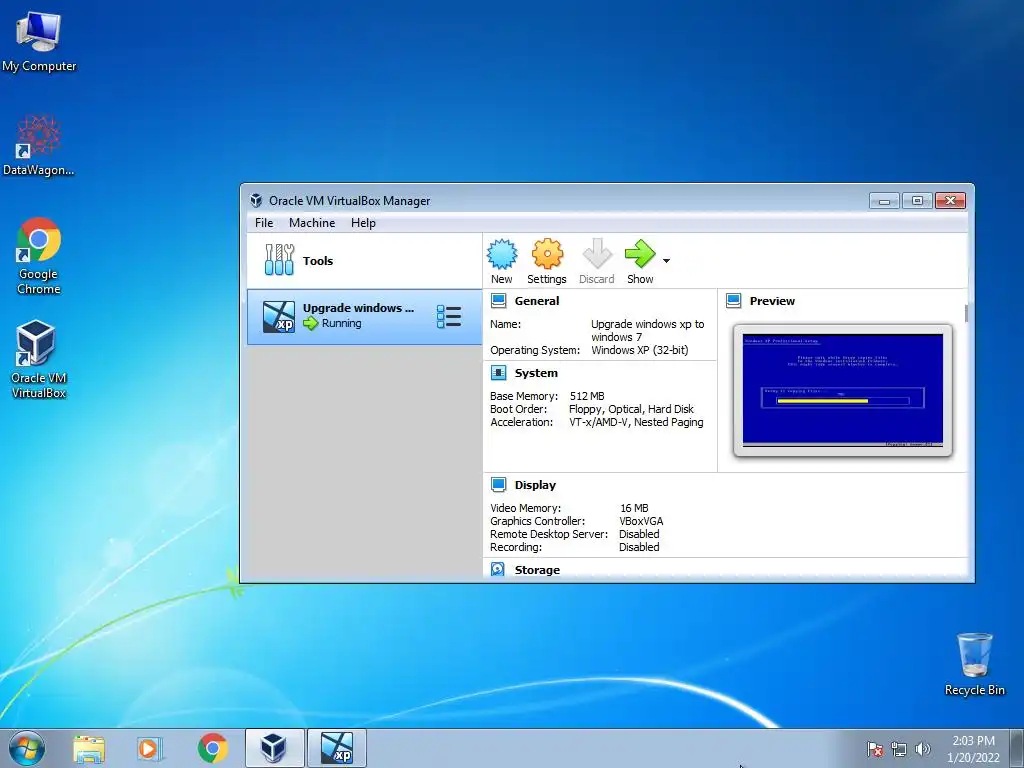Viewport: 1024px width, 768px height.
Task: Select the 'Upgrade windows ...' VM entry
Action: [364, 317]
